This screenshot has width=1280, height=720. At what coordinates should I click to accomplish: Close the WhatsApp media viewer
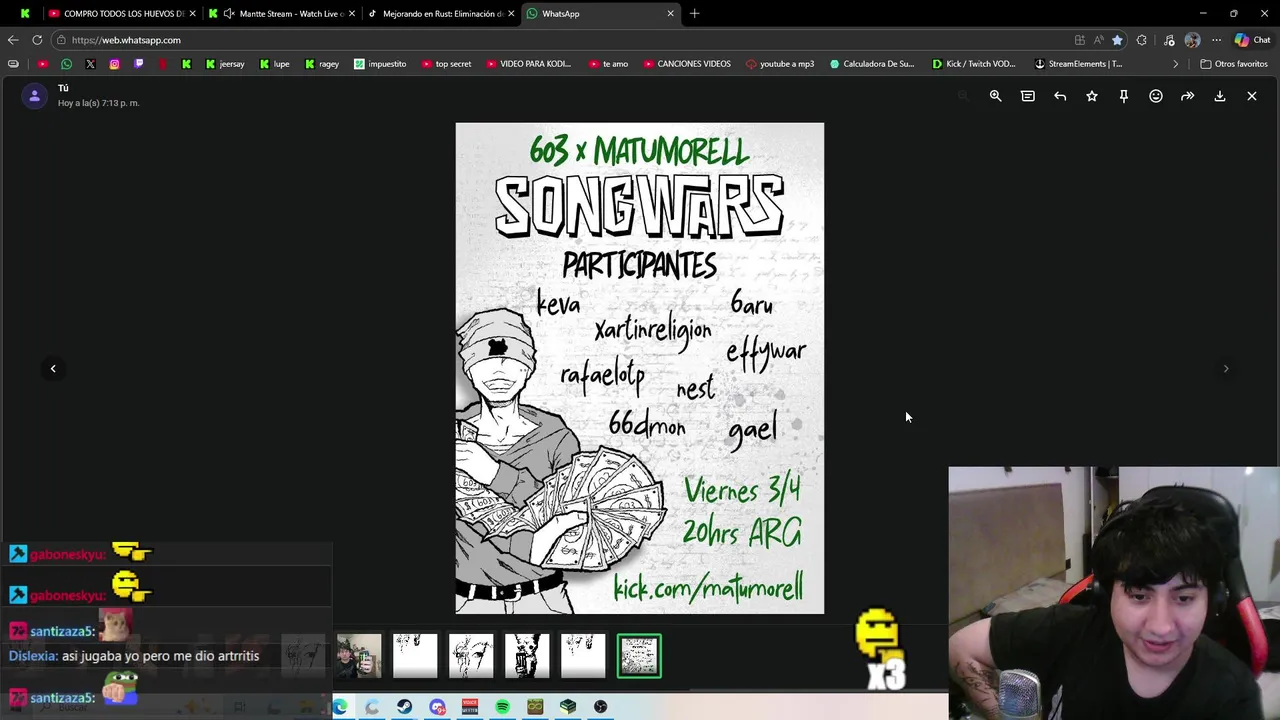coord(1252,96)
